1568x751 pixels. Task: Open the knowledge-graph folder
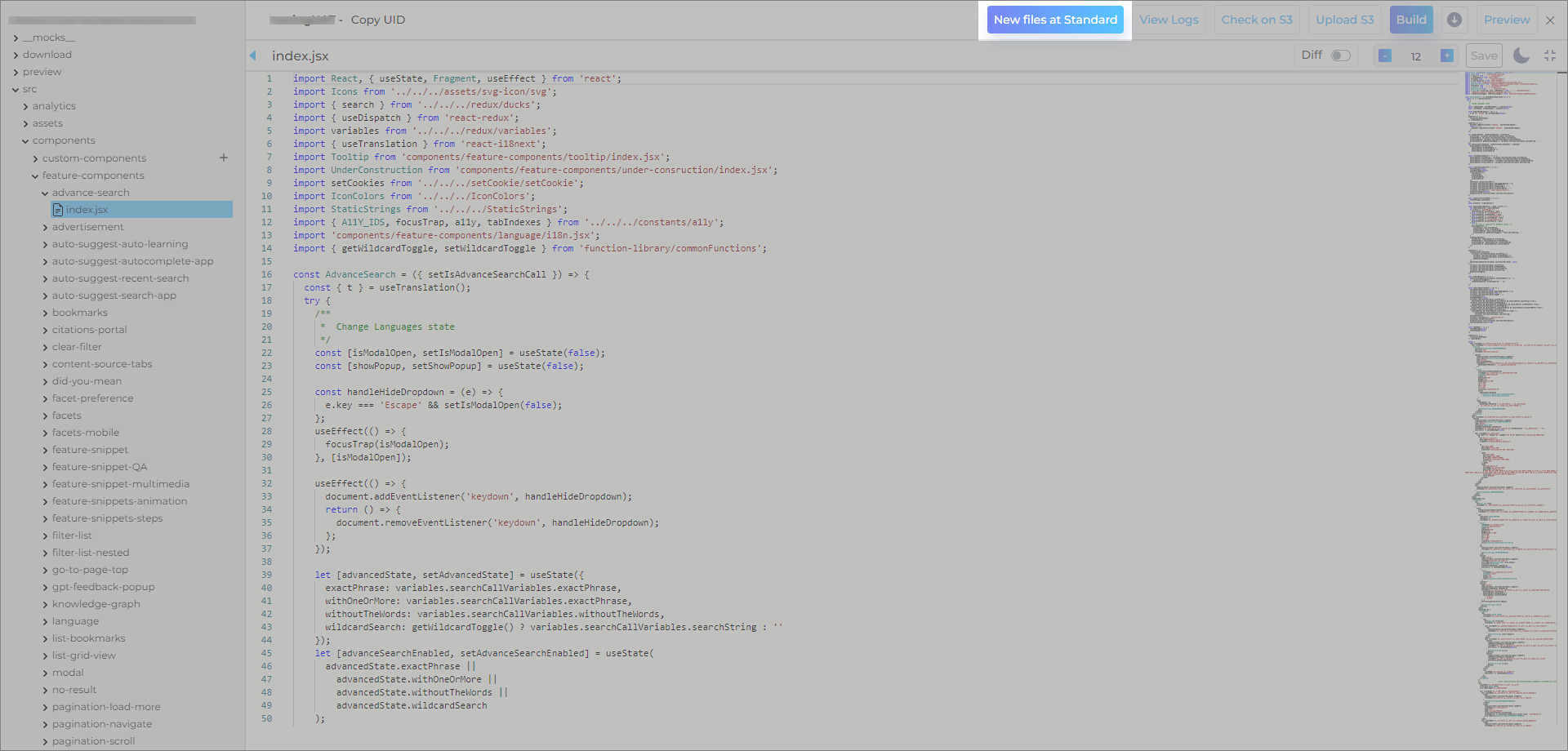(x=96, y=604)
